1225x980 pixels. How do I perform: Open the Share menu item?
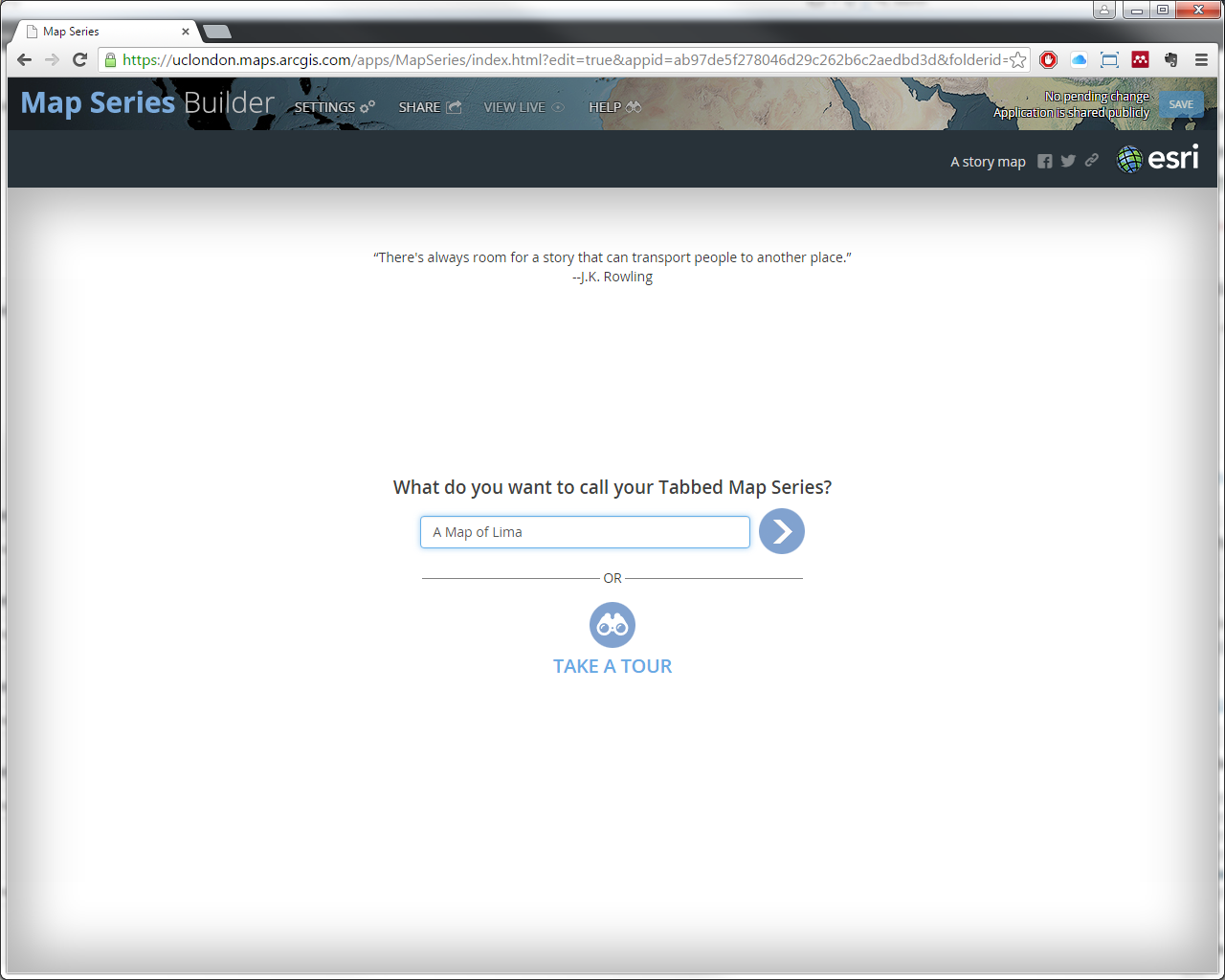pyautogui.click(x=430, y=107)
